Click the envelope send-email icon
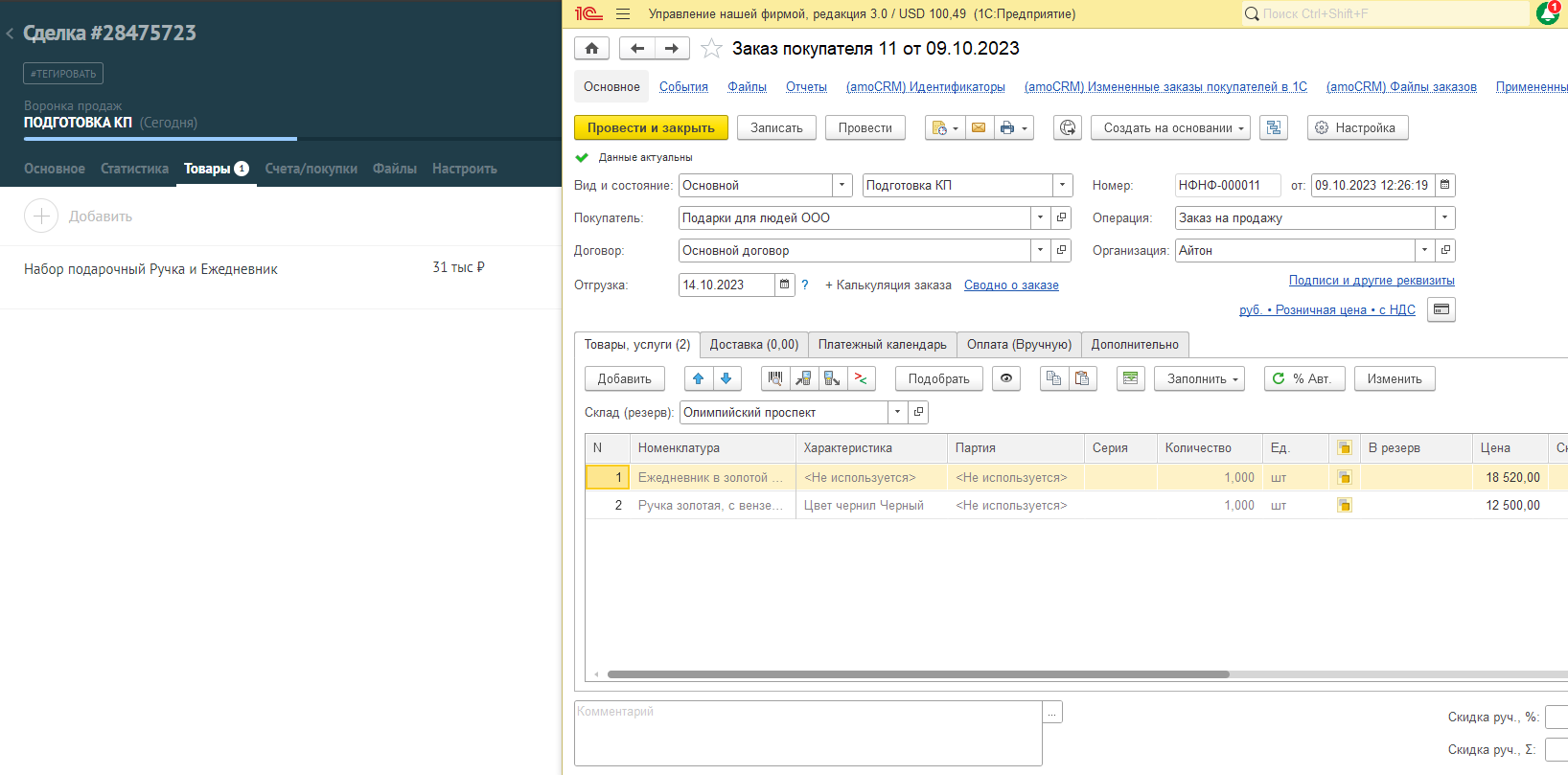1568x775 pixels. pyautogui.click(x=978, y=127)
